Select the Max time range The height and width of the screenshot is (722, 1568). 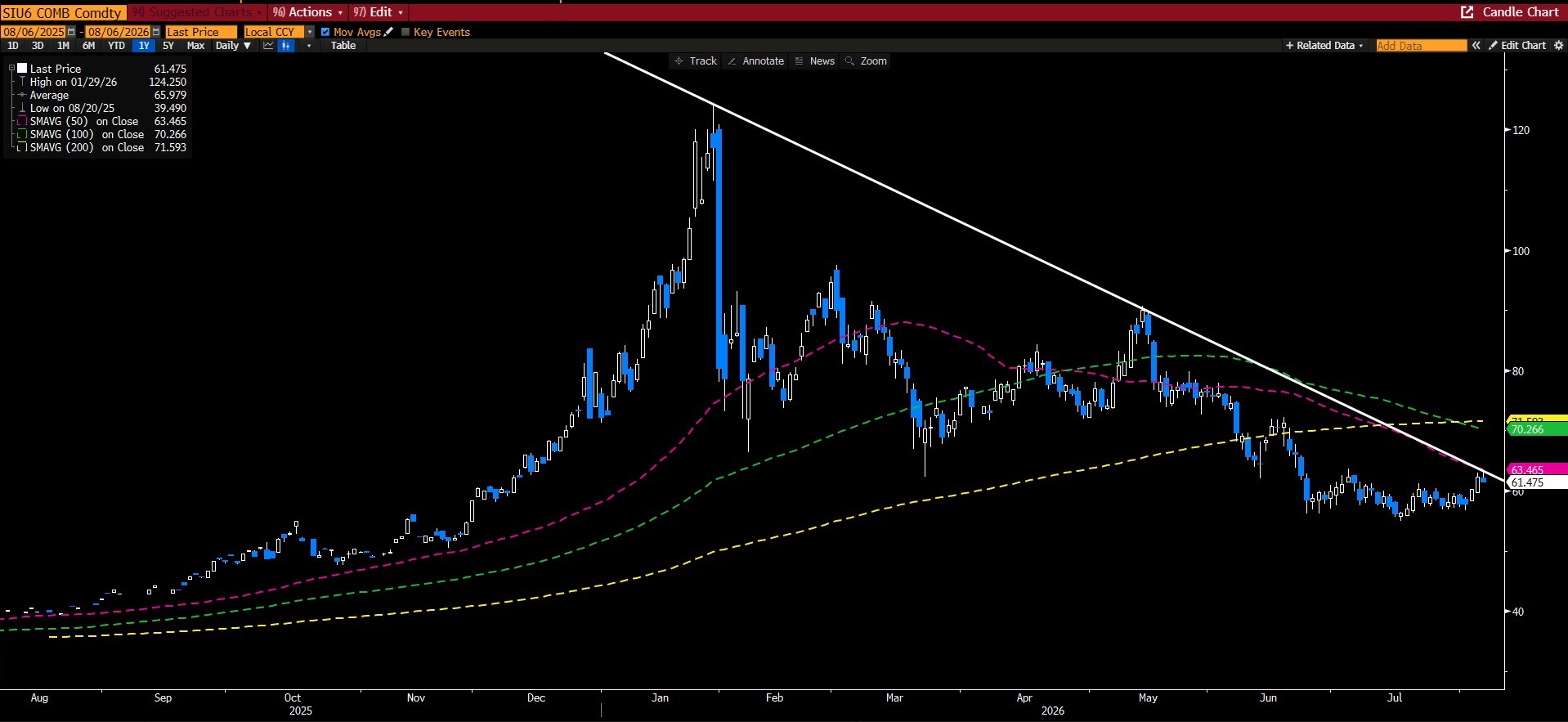[195, 46]
